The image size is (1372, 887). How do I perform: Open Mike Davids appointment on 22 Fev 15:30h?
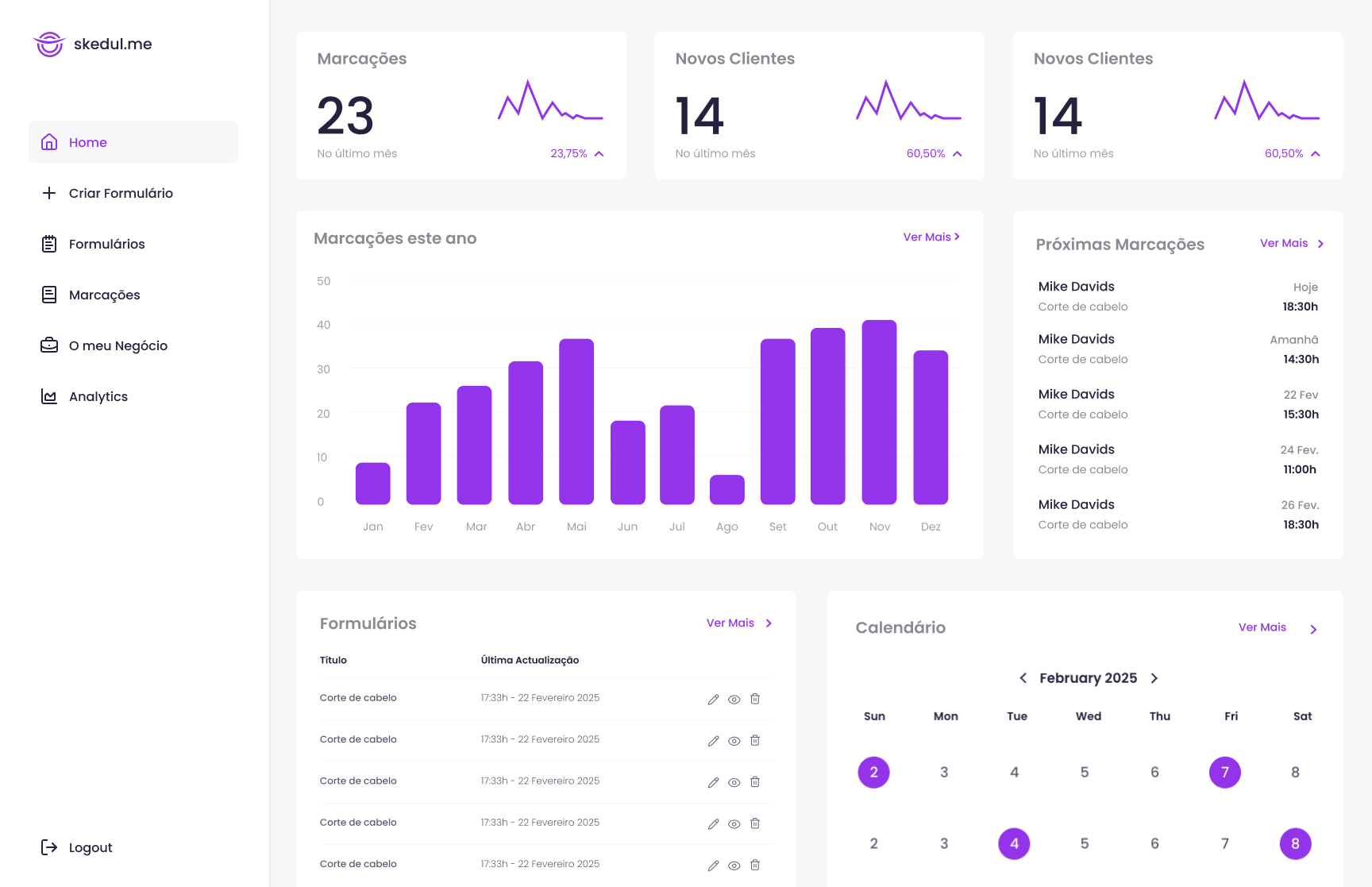click(1178, 404)
